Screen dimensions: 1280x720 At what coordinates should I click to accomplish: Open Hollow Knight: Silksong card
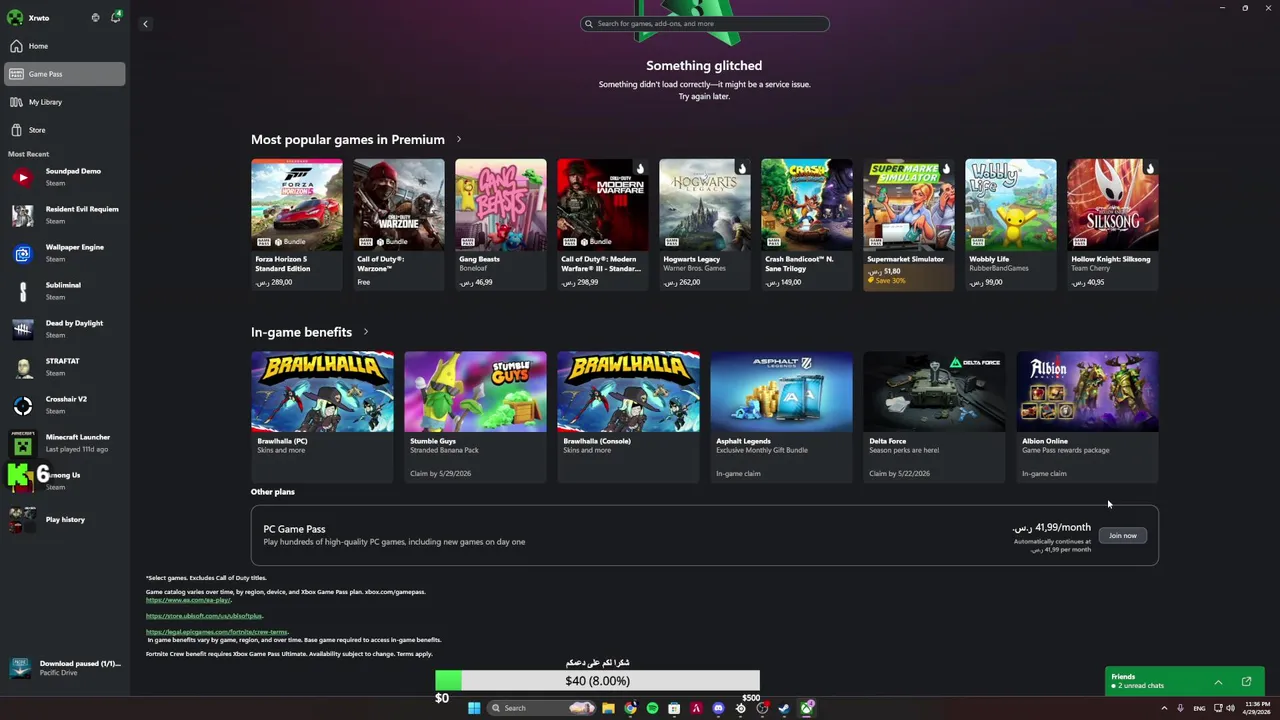[x=1113, y=224]
